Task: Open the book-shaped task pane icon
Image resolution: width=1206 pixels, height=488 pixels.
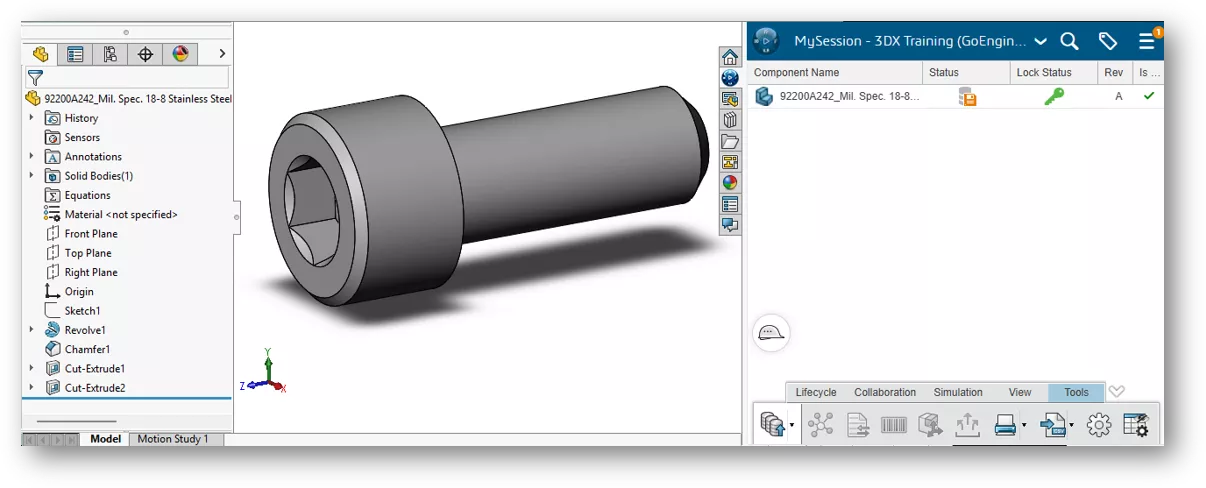Action: [730, 120]
